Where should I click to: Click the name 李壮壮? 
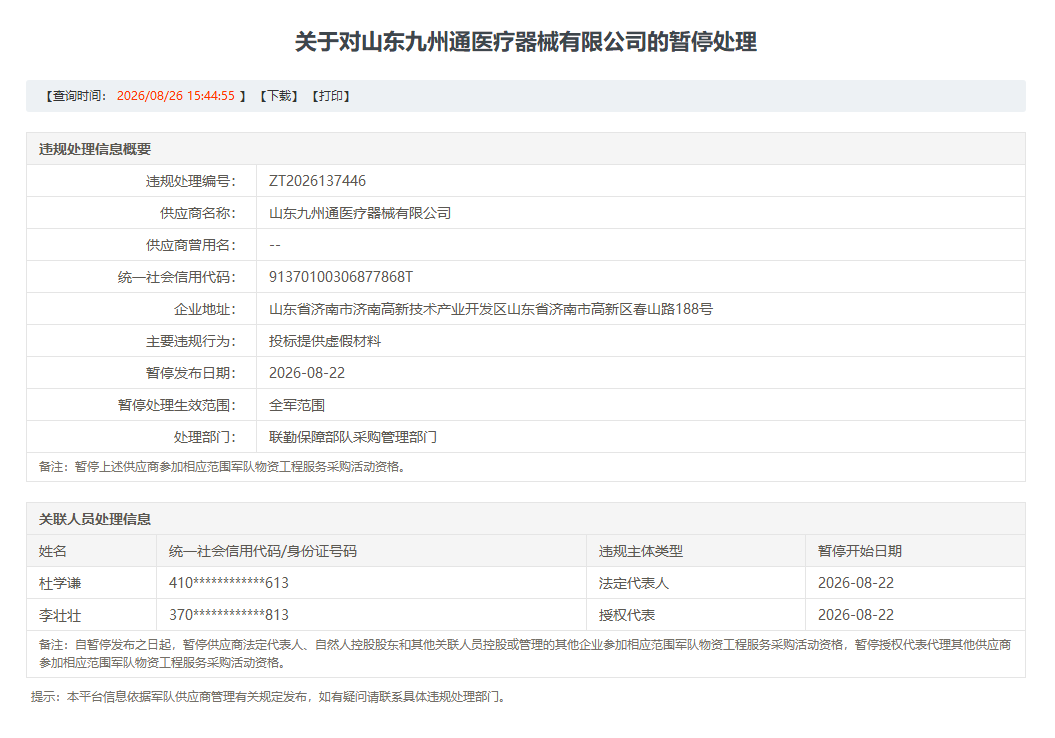tap(60, 616)
